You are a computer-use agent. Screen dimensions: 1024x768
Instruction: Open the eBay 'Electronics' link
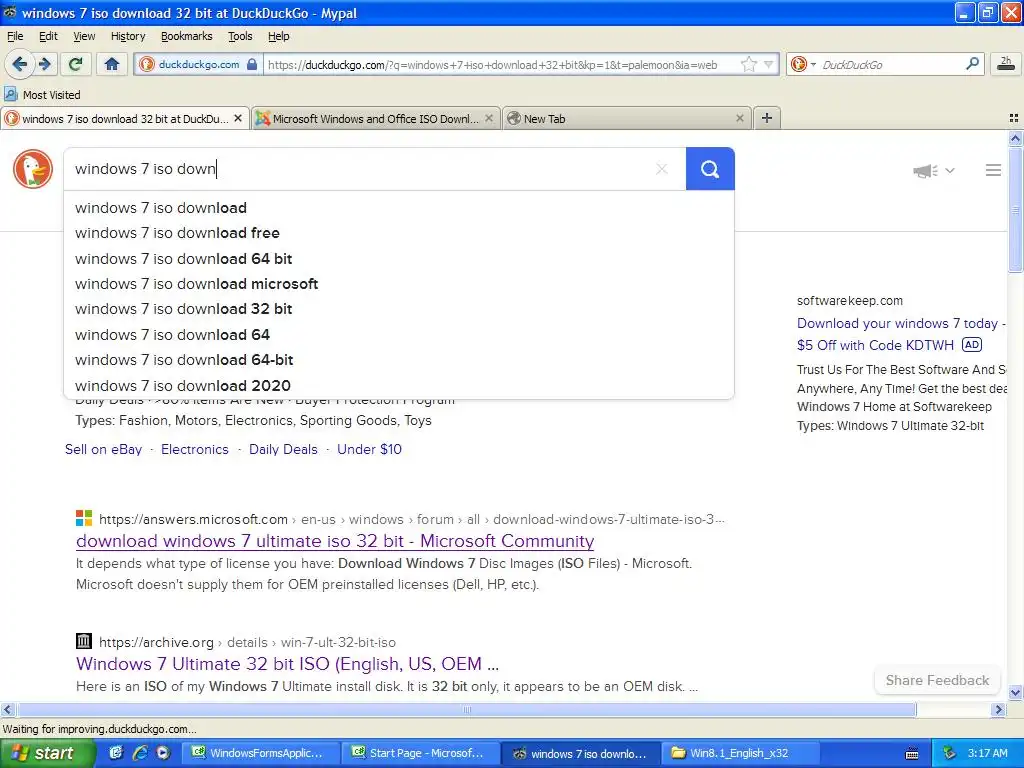tap(195, 449)
